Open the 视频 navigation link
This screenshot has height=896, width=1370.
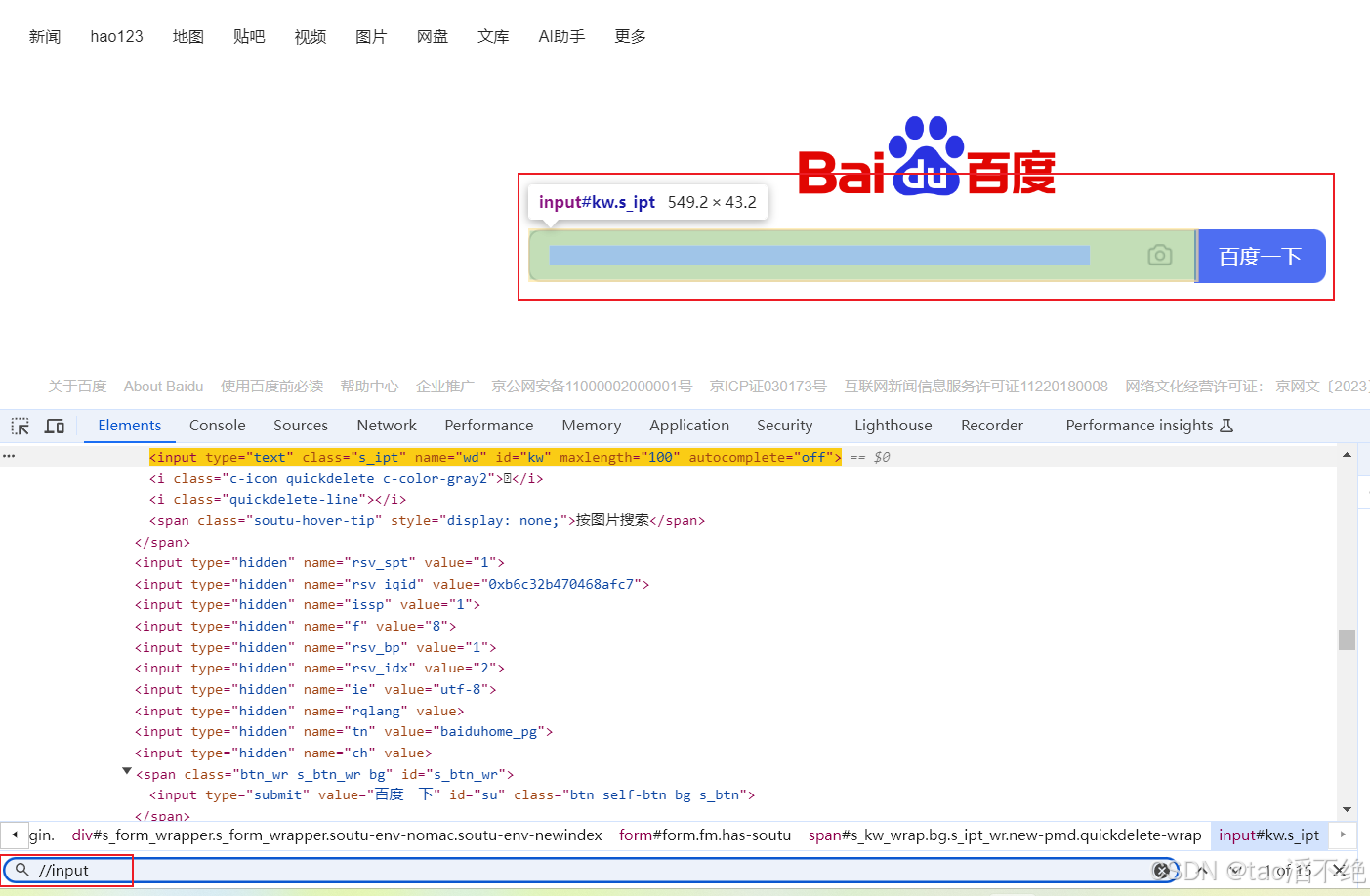click(311, 36)
